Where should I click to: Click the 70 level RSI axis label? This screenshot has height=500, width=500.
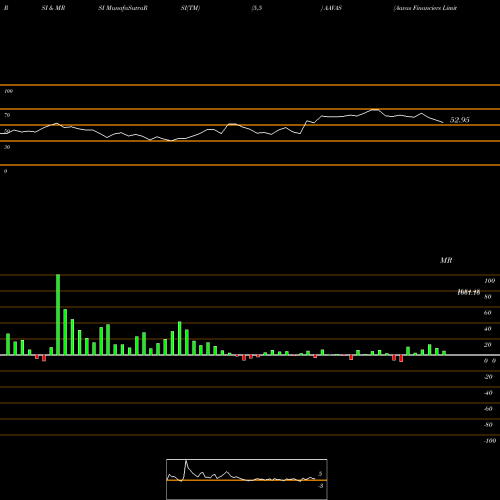click(7, 115)
